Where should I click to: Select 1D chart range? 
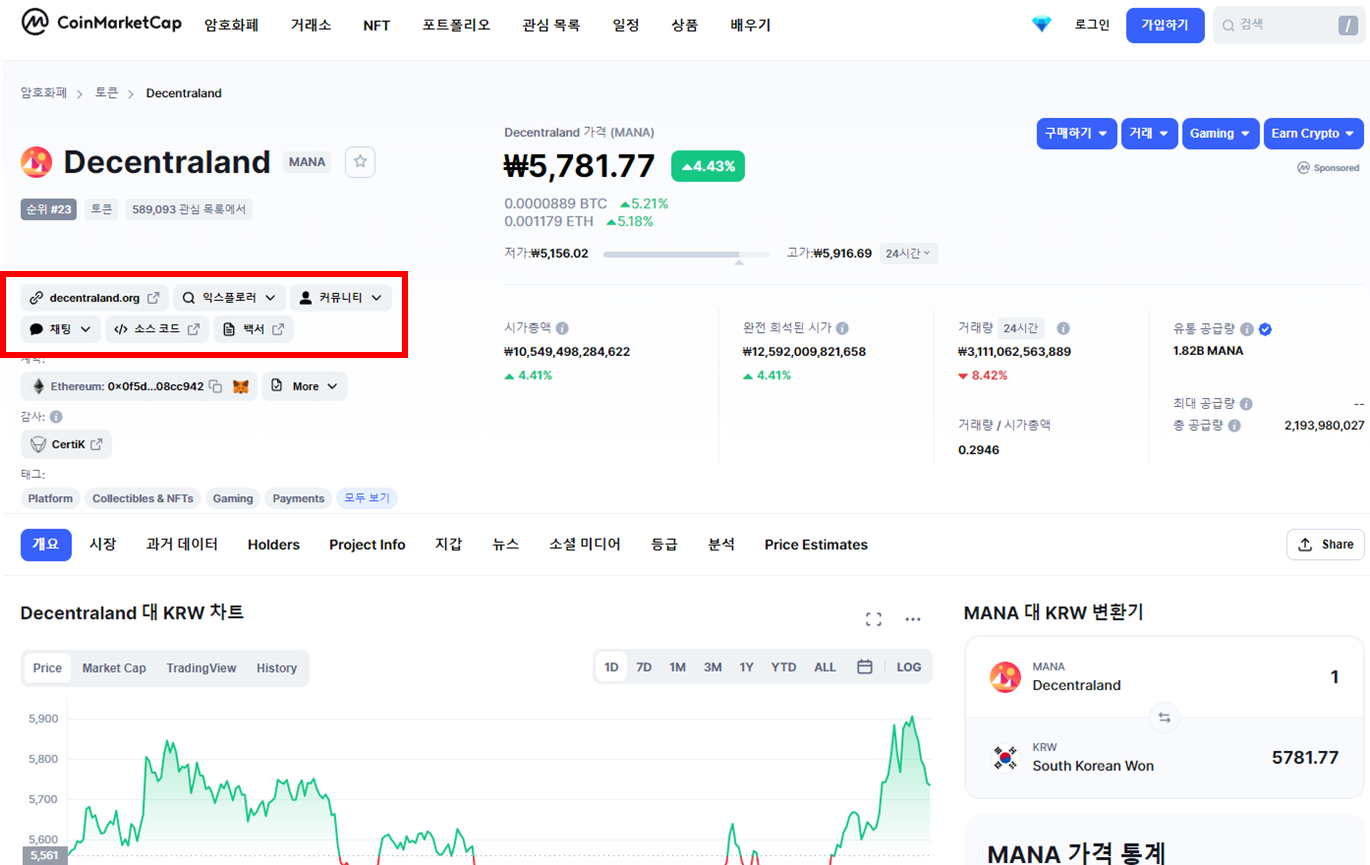pyautogui.click(x=611, y=667)
